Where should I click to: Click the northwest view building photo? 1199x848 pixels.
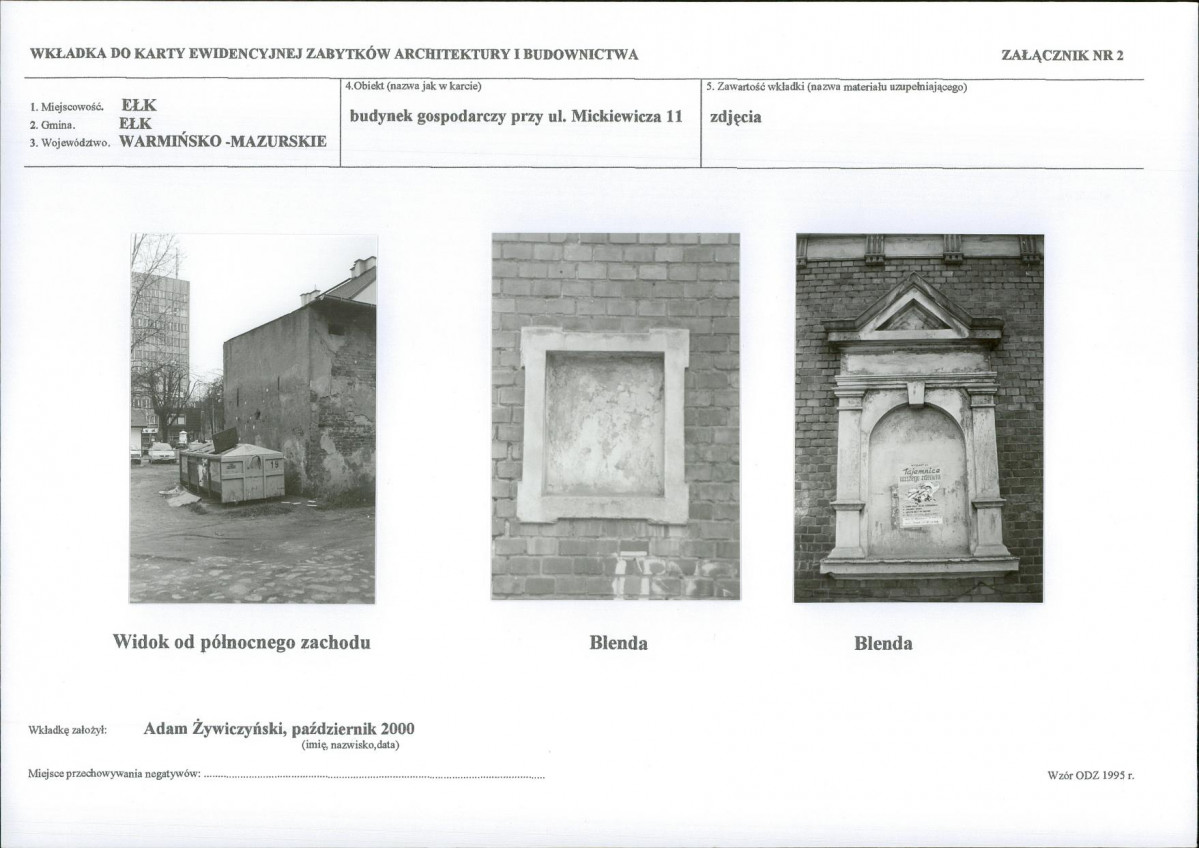[252, 418]
